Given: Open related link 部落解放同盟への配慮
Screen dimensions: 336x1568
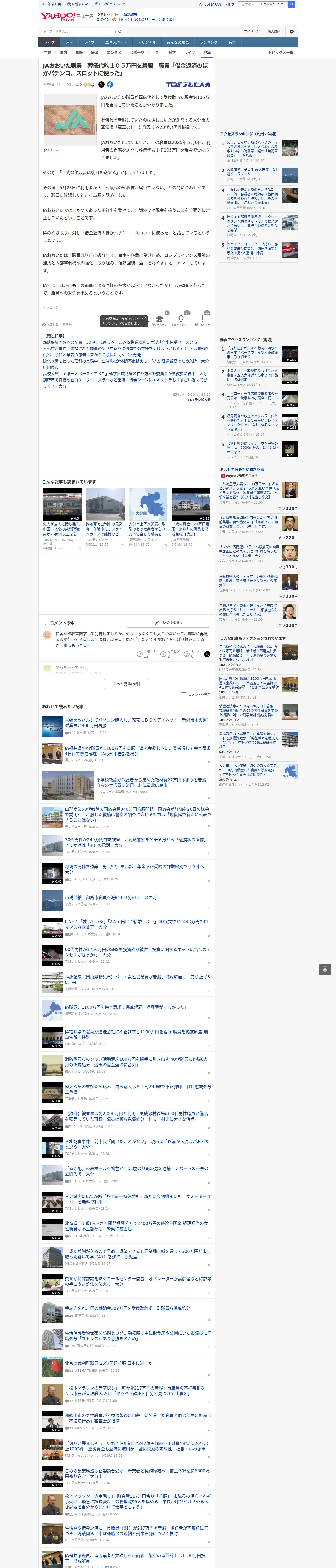Looking at the screenshot, I should [x=120, y=342].
